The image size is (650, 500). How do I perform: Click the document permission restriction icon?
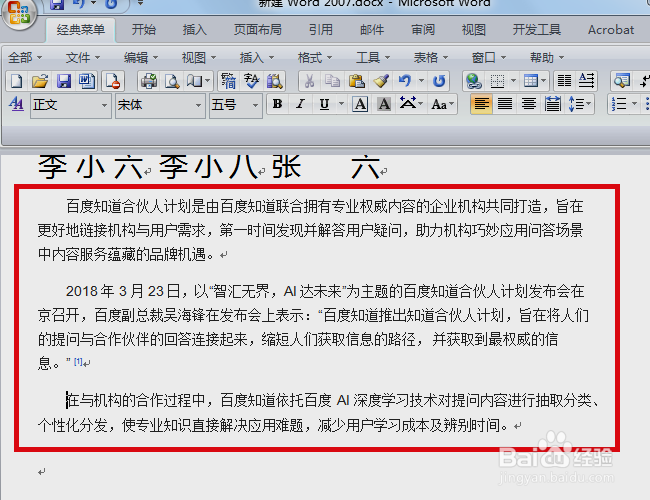[113, 81]
